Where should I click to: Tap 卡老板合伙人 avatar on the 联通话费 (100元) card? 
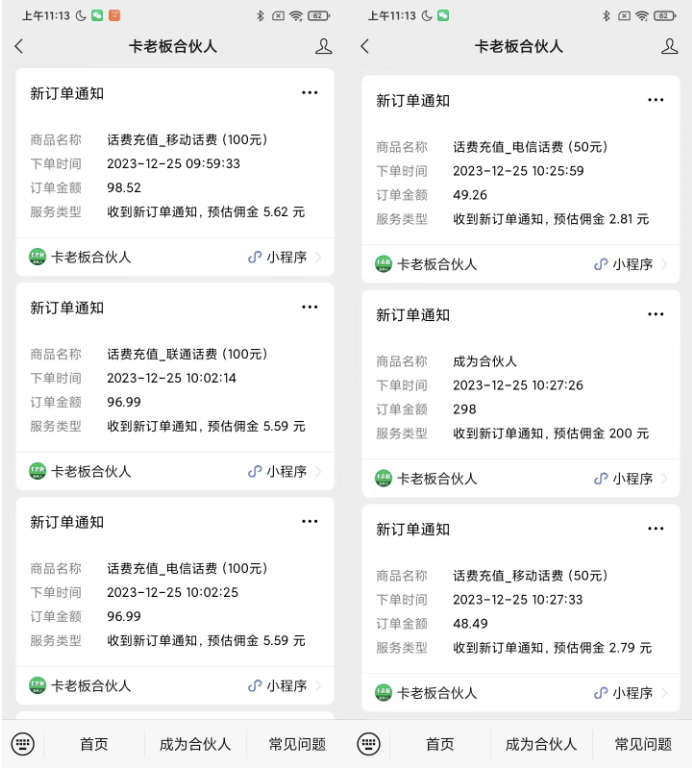[x=38, y=471]
